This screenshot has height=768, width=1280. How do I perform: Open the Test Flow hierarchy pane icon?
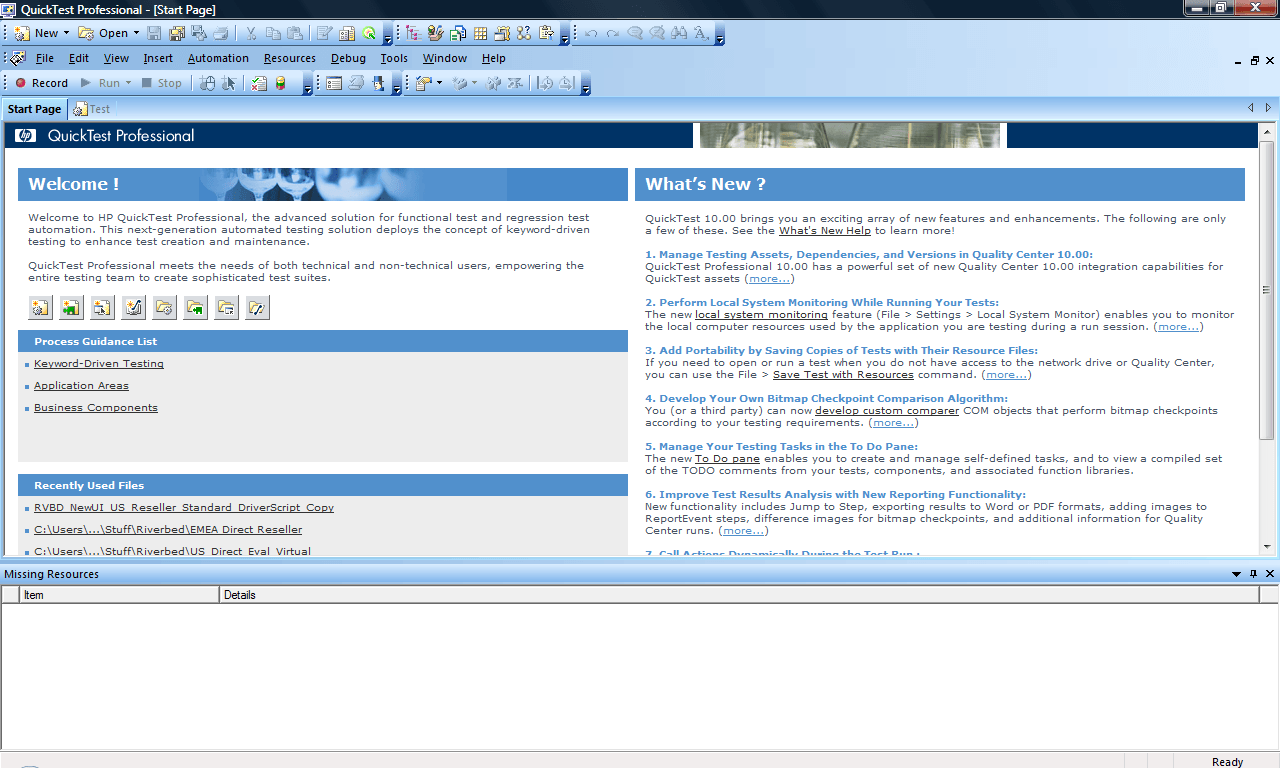point(413,33)
